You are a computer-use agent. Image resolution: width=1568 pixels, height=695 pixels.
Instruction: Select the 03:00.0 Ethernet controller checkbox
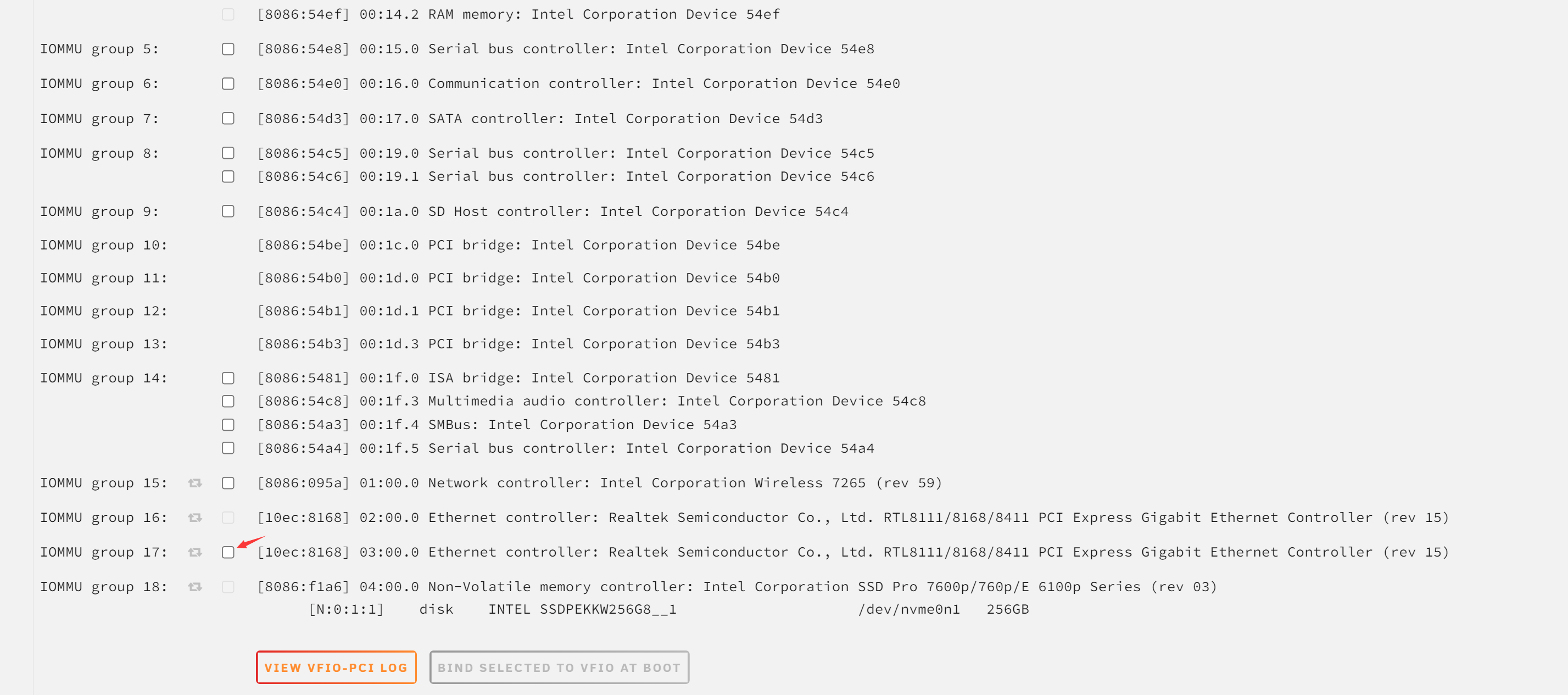click(x=228, y=553)
